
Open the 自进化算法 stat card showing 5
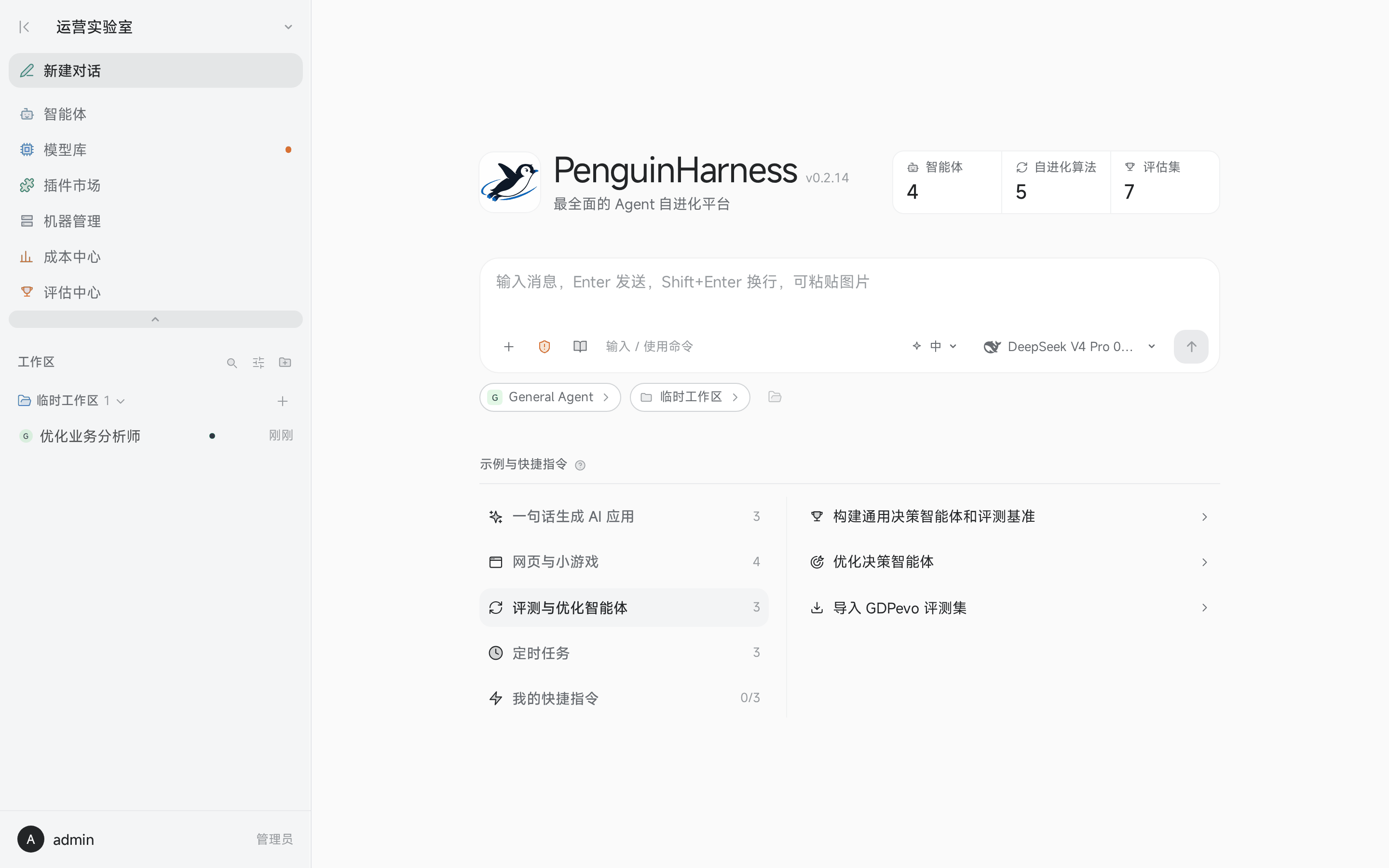[x=1056, y=182]
